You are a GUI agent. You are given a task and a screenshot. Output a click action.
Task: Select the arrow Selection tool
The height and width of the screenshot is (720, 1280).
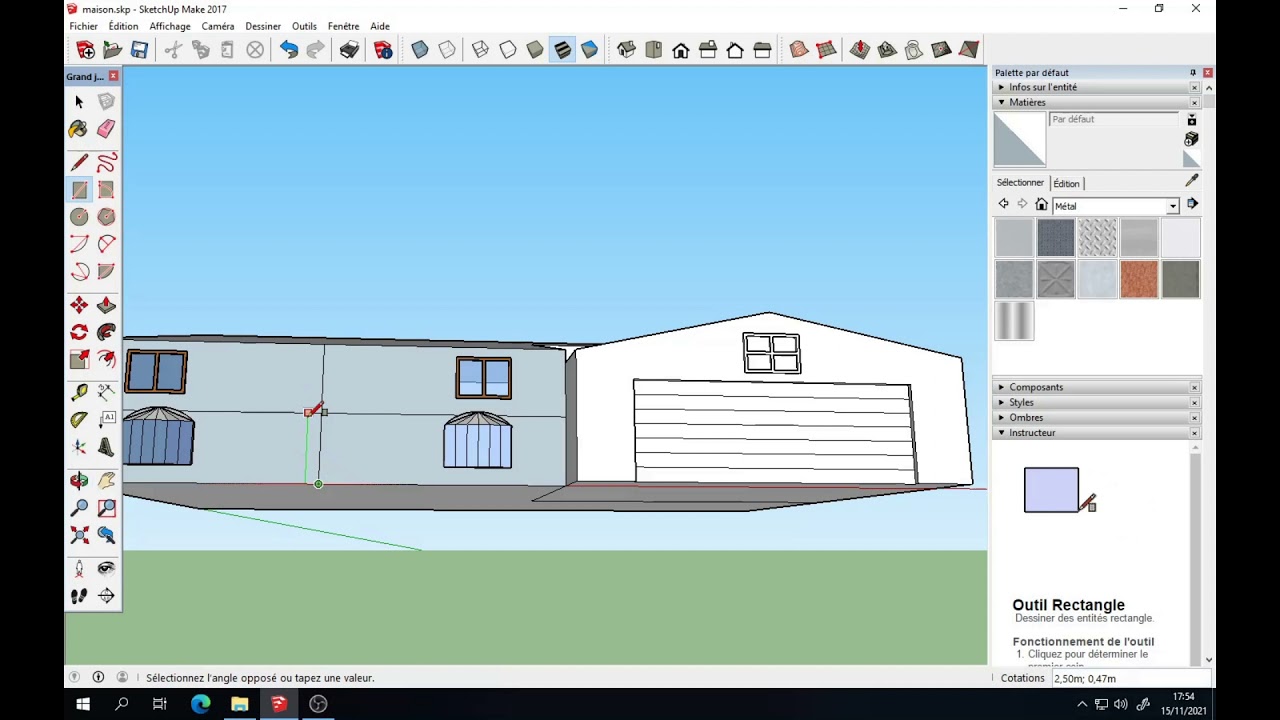click(79, 102)
